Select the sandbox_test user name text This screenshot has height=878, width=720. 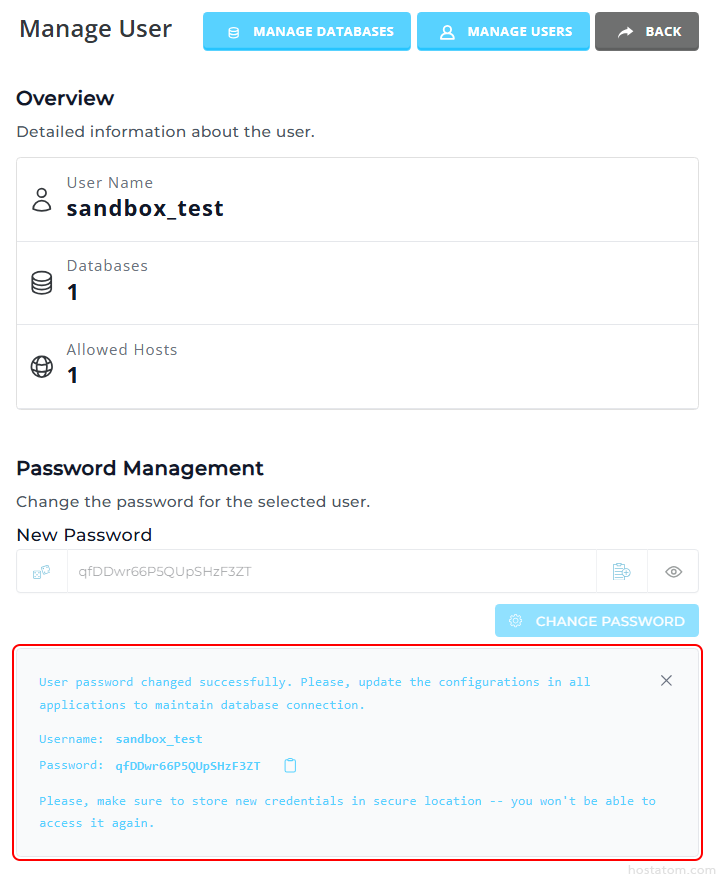[x=145, y=209]
